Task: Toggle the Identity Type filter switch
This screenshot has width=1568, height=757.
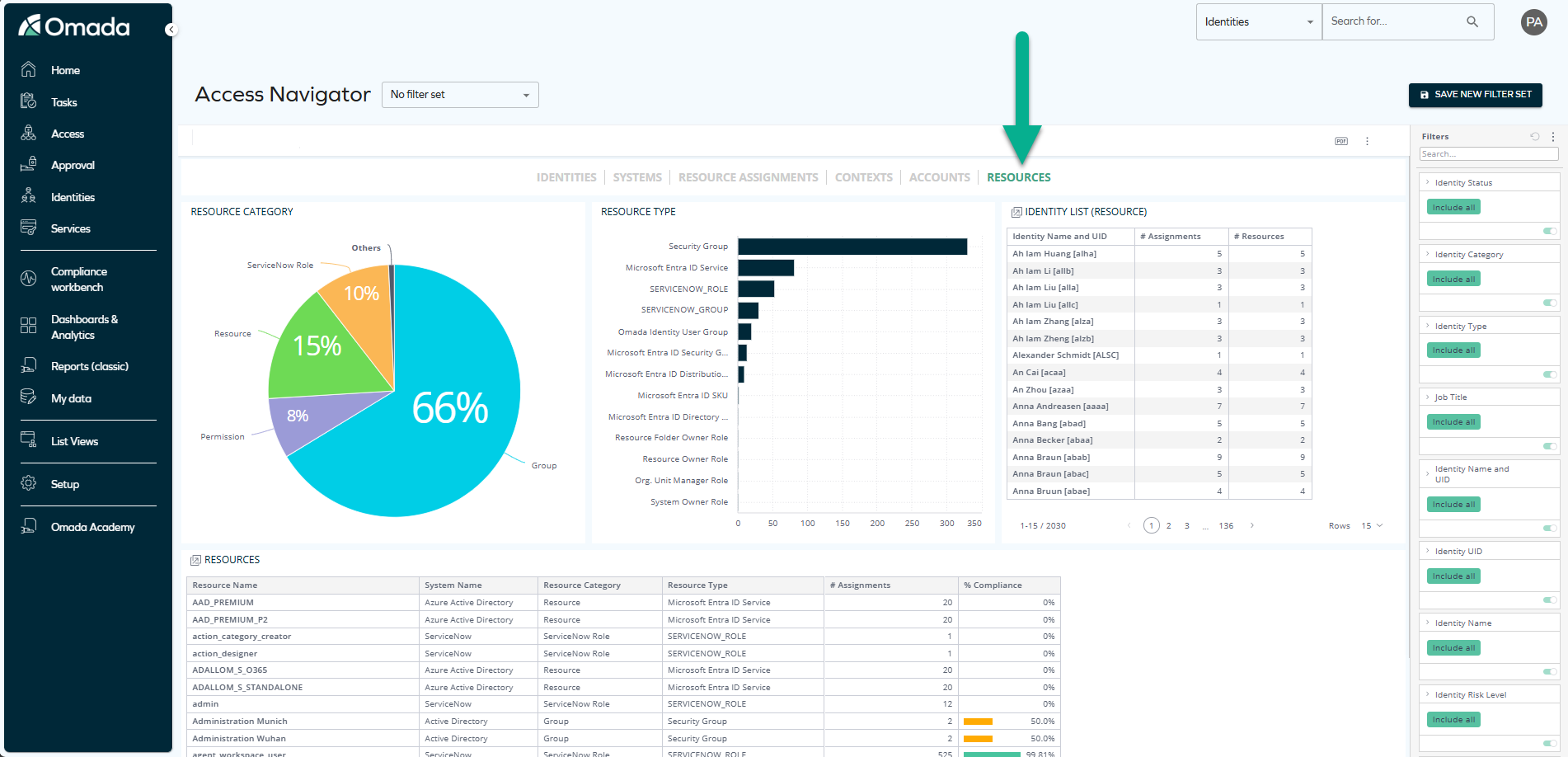Action: [1550, 374]
